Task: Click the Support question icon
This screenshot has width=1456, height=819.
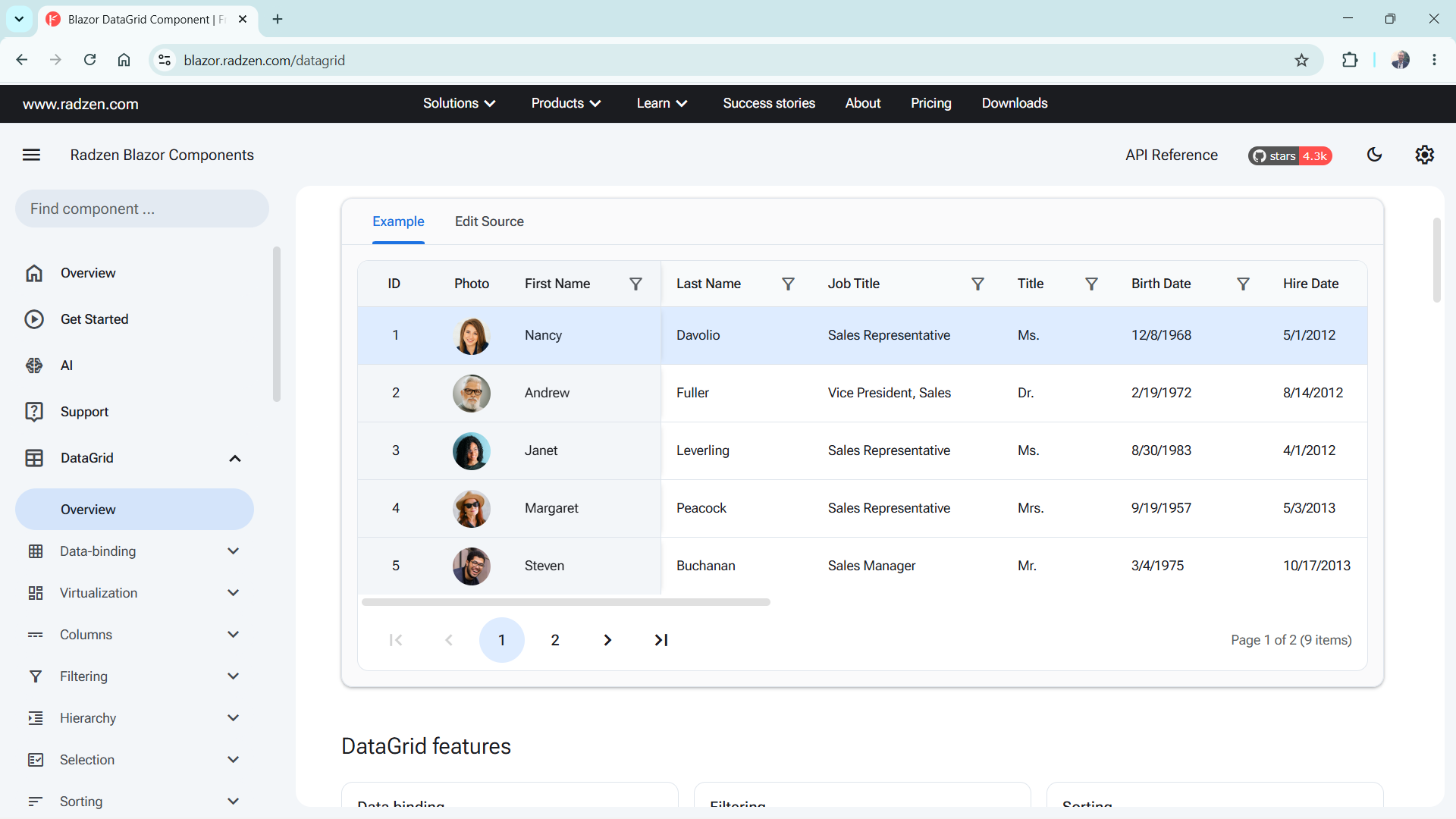Action: coord(34,412)
